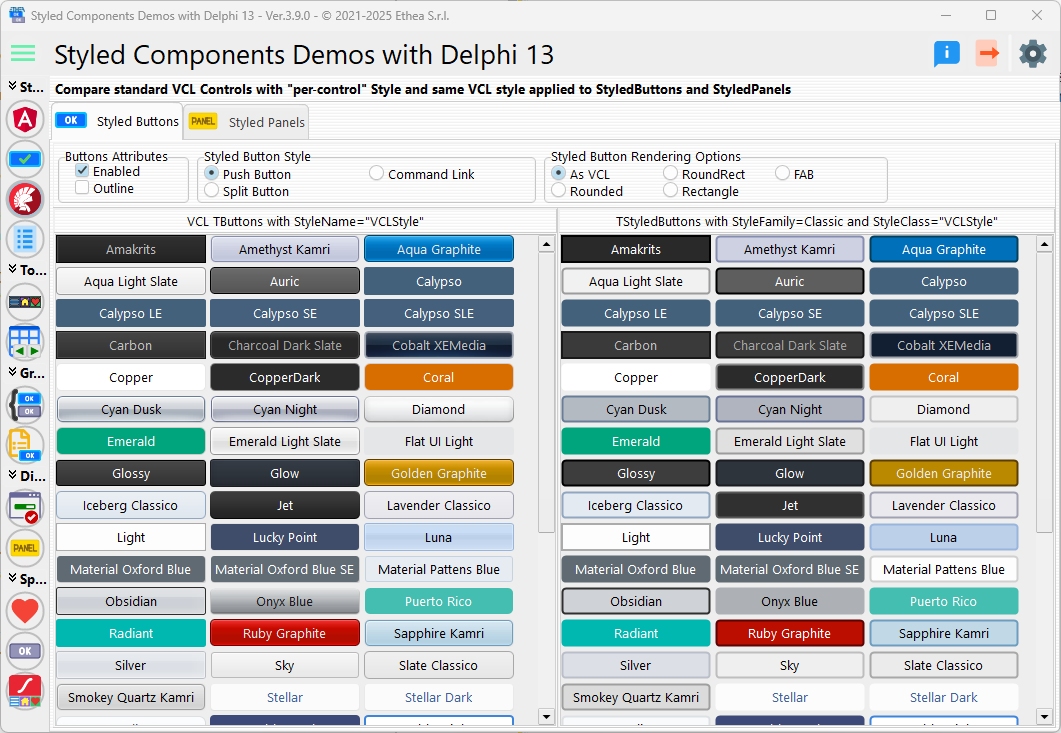This screenshot has width=1061, height=733.
Task: Select the Split Button radio option
Action: tap(211, 192)
